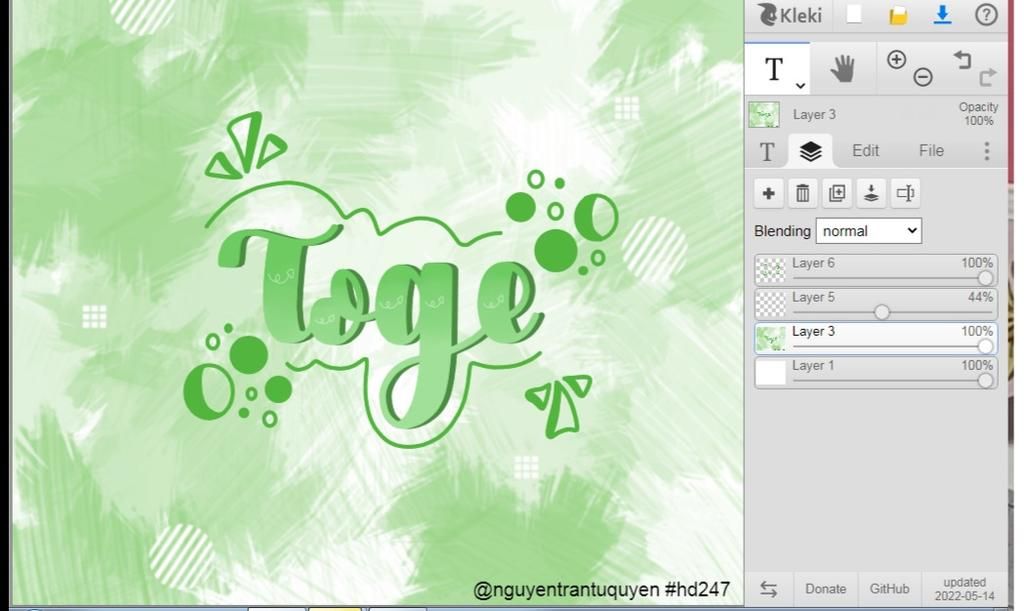This screenshot has height=611, width=1024.
Task: Open the help question mark icon
Action: coord(986,14)
